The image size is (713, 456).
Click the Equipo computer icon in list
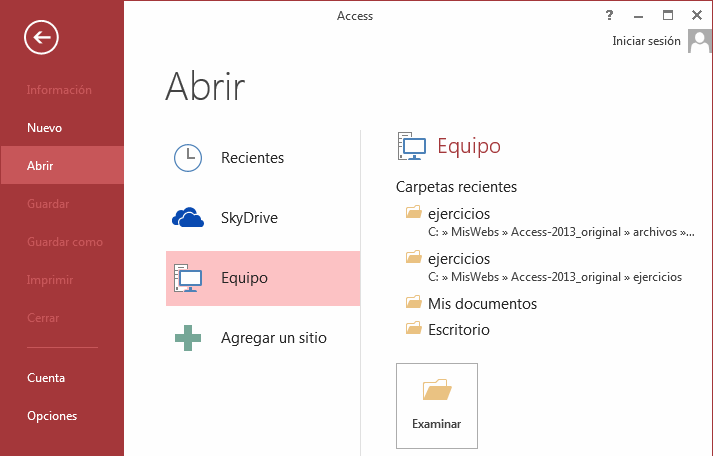click(x=187, y=278)
